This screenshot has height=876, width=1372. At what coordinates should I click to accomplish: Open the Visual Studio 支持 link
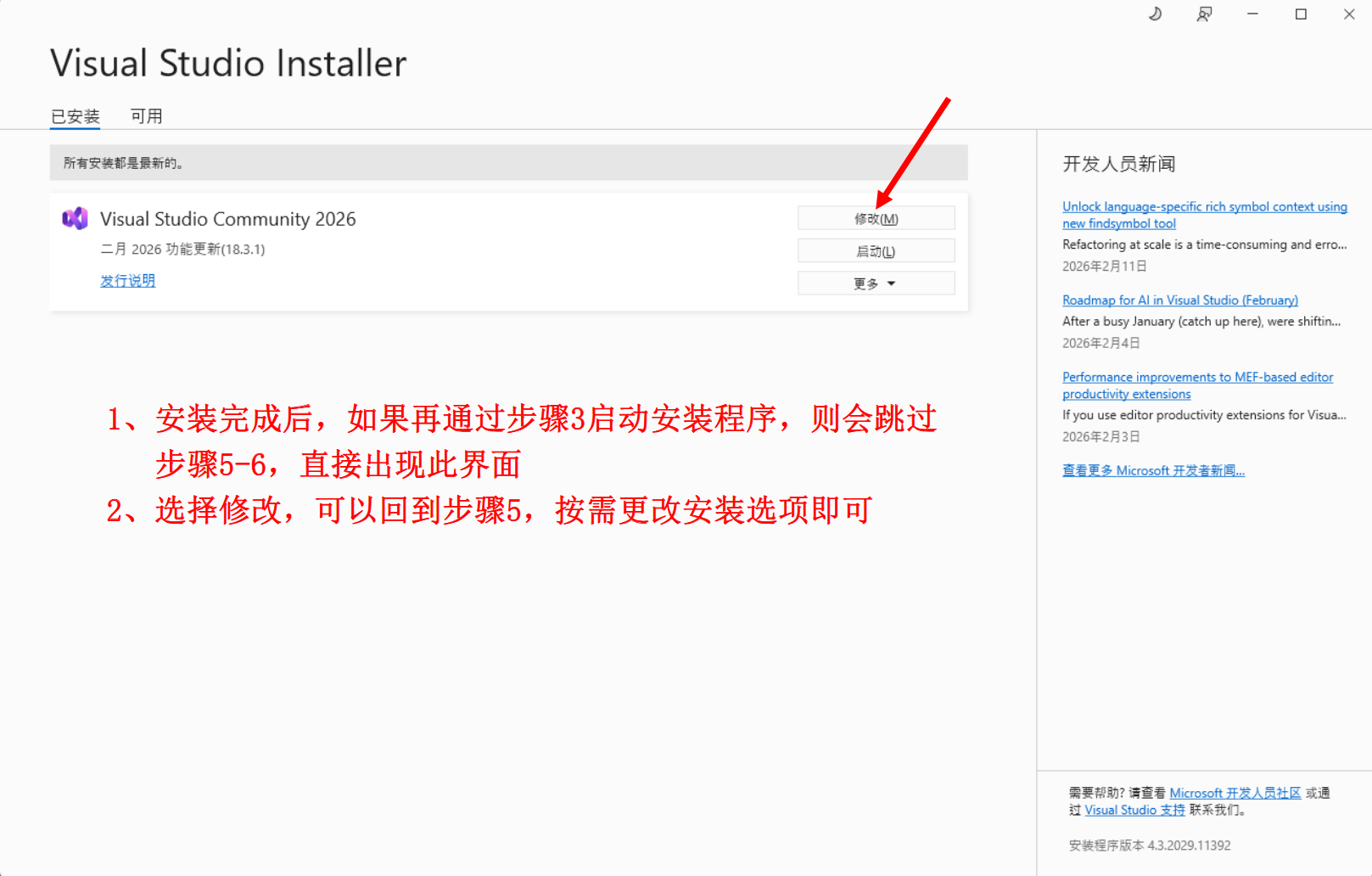[x=1134, y=811]
